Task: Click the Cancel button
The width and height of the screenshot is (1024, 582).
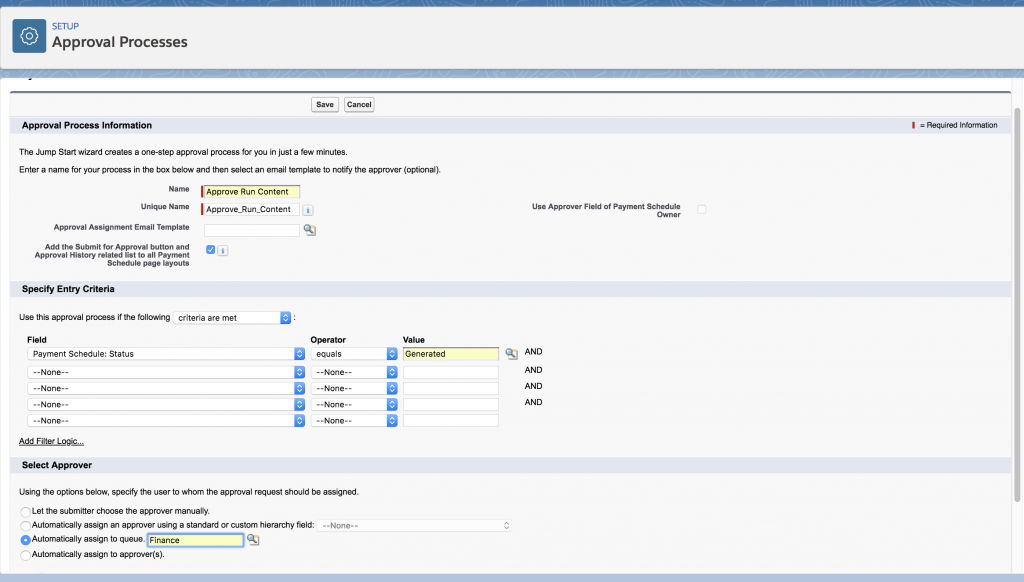Action: click(359, 104)
